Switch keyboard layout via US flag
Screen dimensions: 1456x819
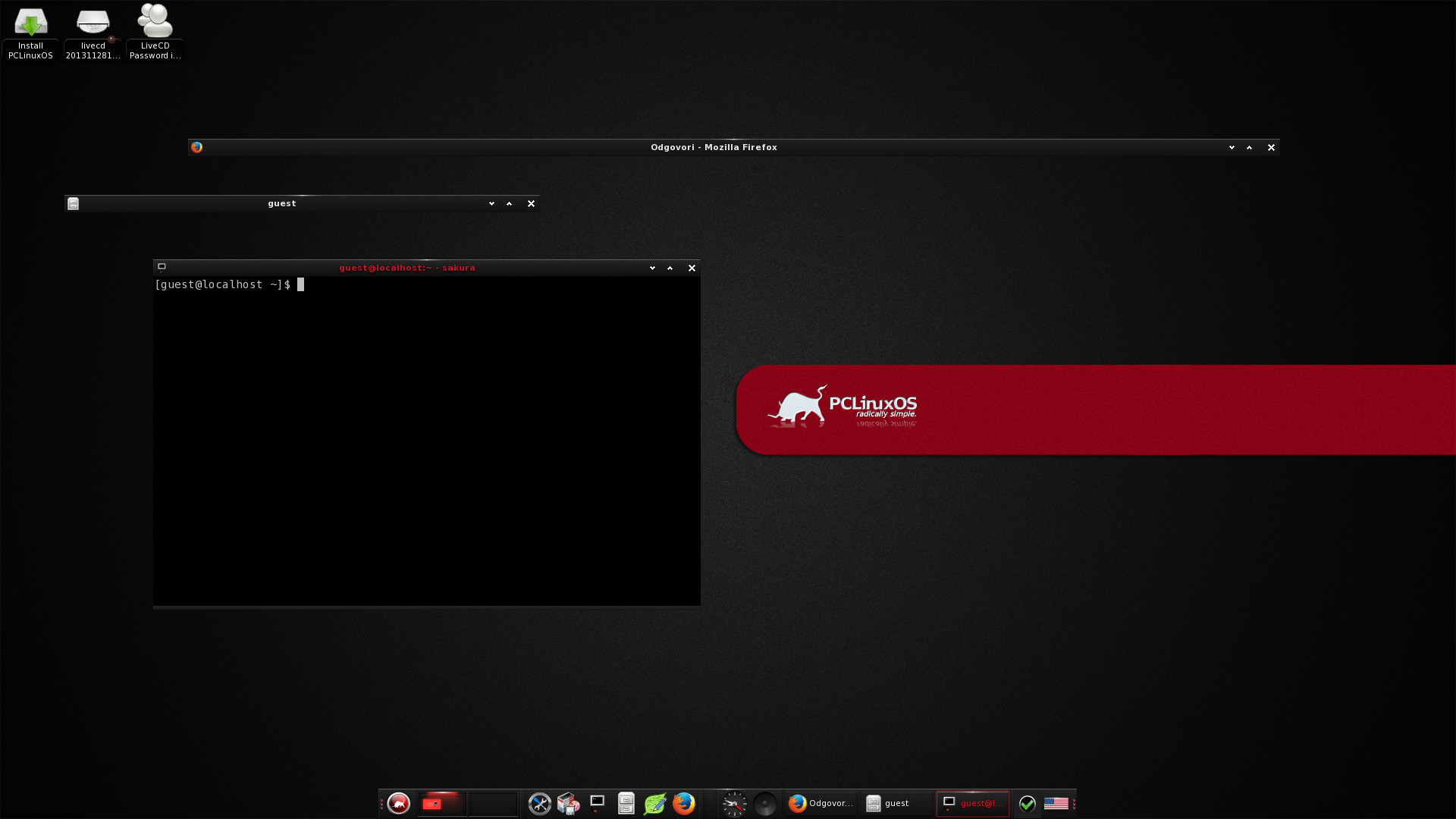tap(1056, 803)
